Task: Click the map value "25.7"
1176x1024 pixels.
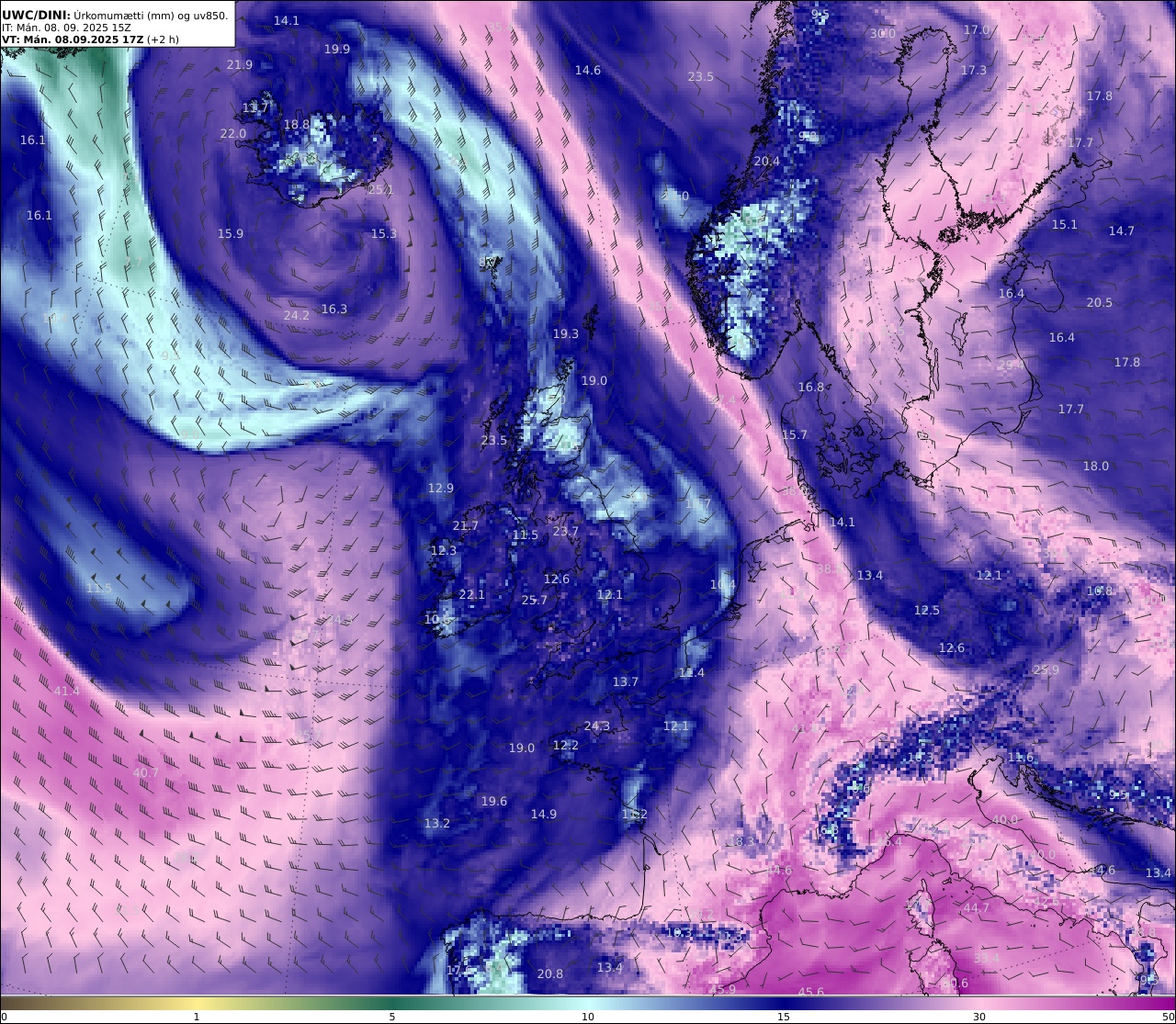Action: click(x=535, y=601)
